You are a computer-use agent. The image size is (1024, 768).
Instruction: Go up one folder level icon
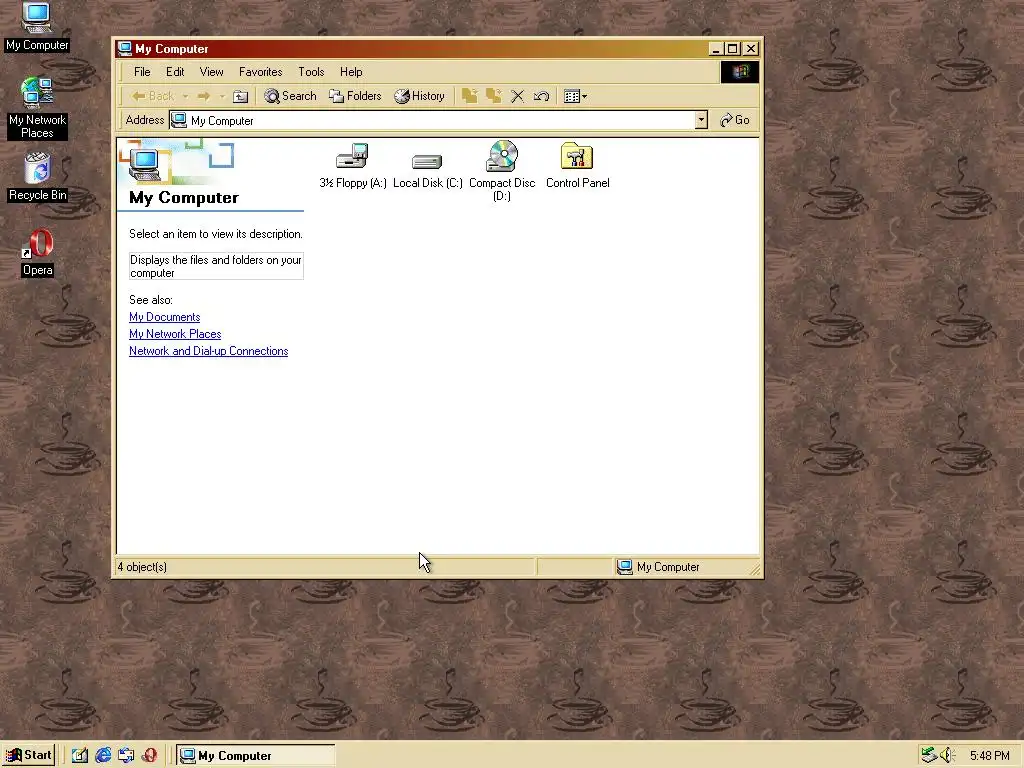point(240,97)
